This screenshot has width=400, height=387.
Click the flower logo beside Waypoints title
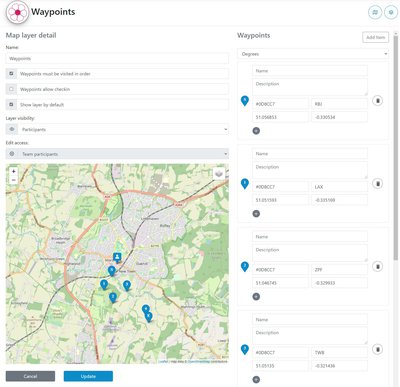[x=17, y=12]
